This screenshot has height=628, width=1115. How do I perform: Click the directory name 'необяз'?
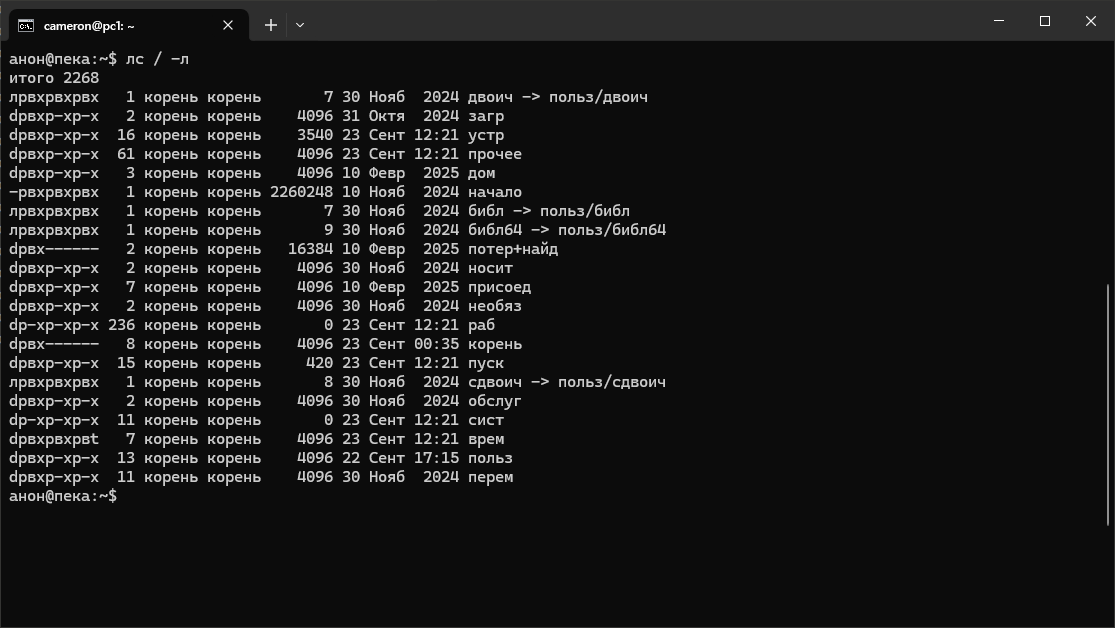(494, 306)
